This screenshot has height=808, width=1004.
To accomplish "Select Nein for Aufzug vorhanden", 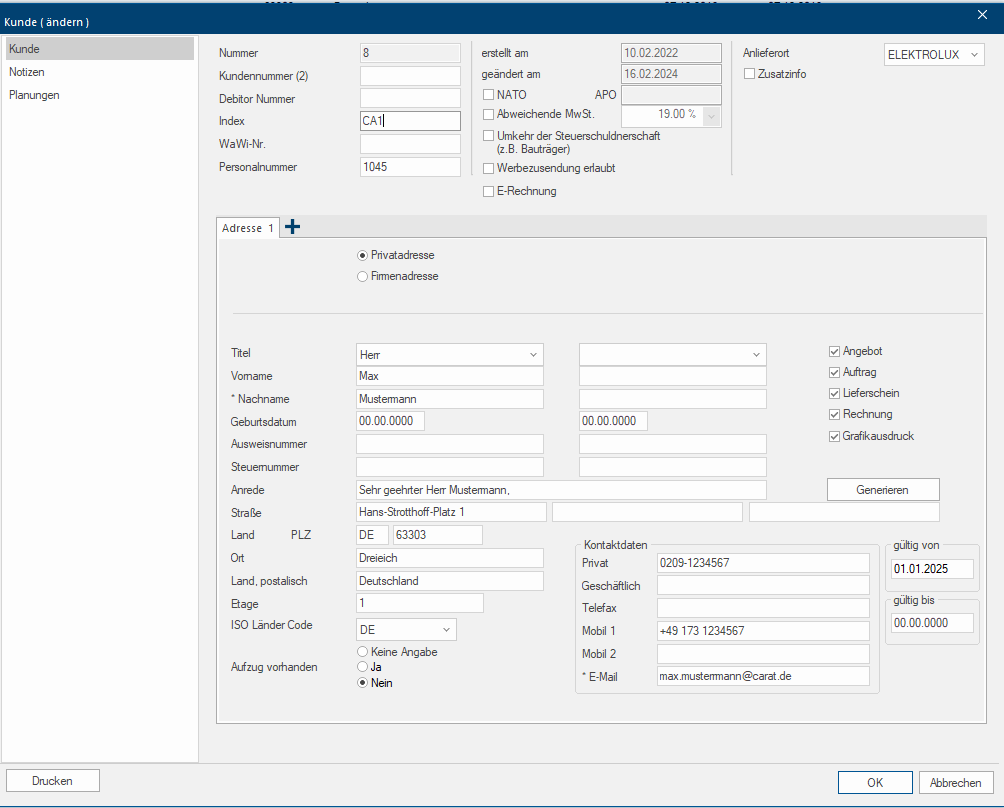I will coord(362,683).
